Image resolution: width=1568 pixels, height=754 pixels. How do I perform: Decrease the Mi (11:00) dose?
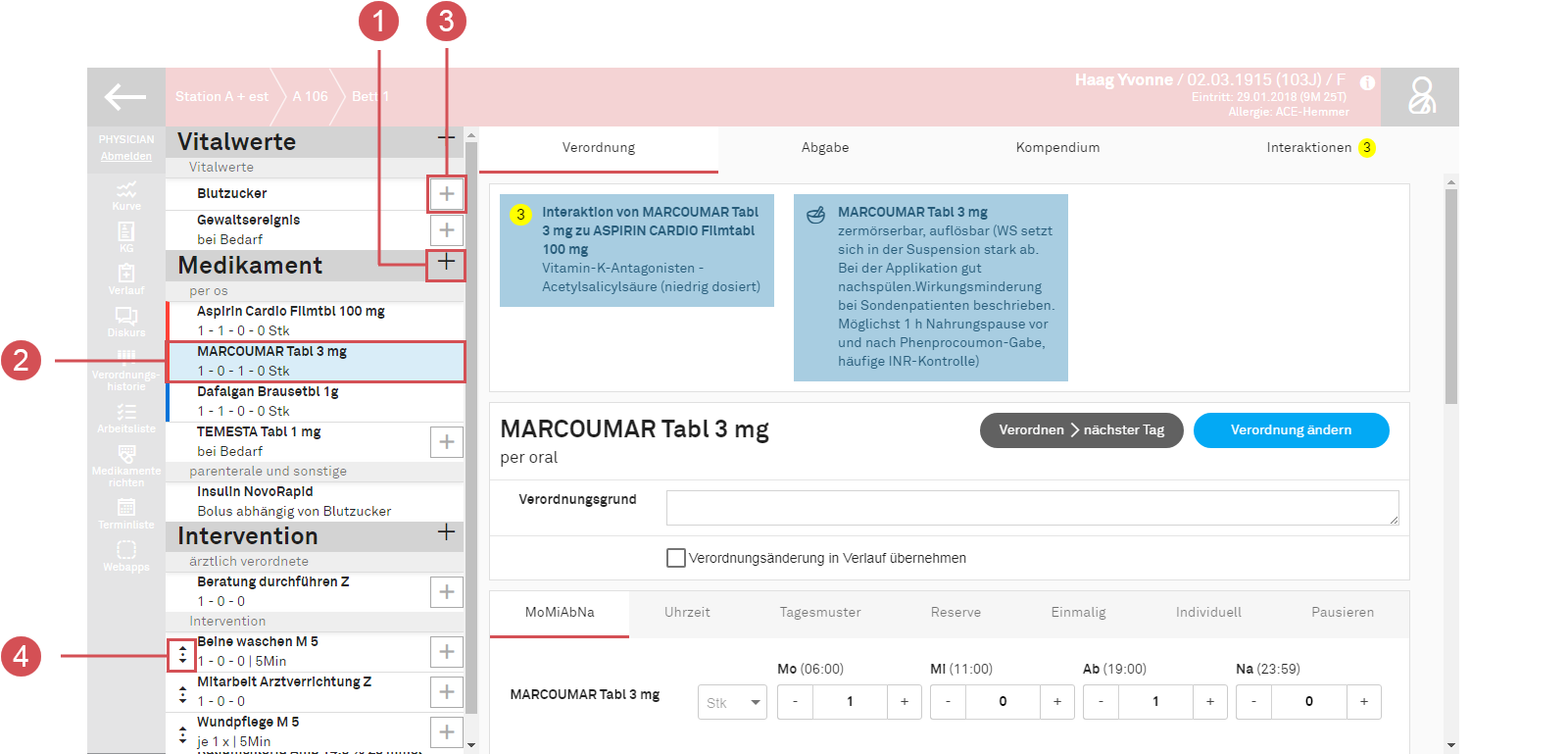click(949, 702)
